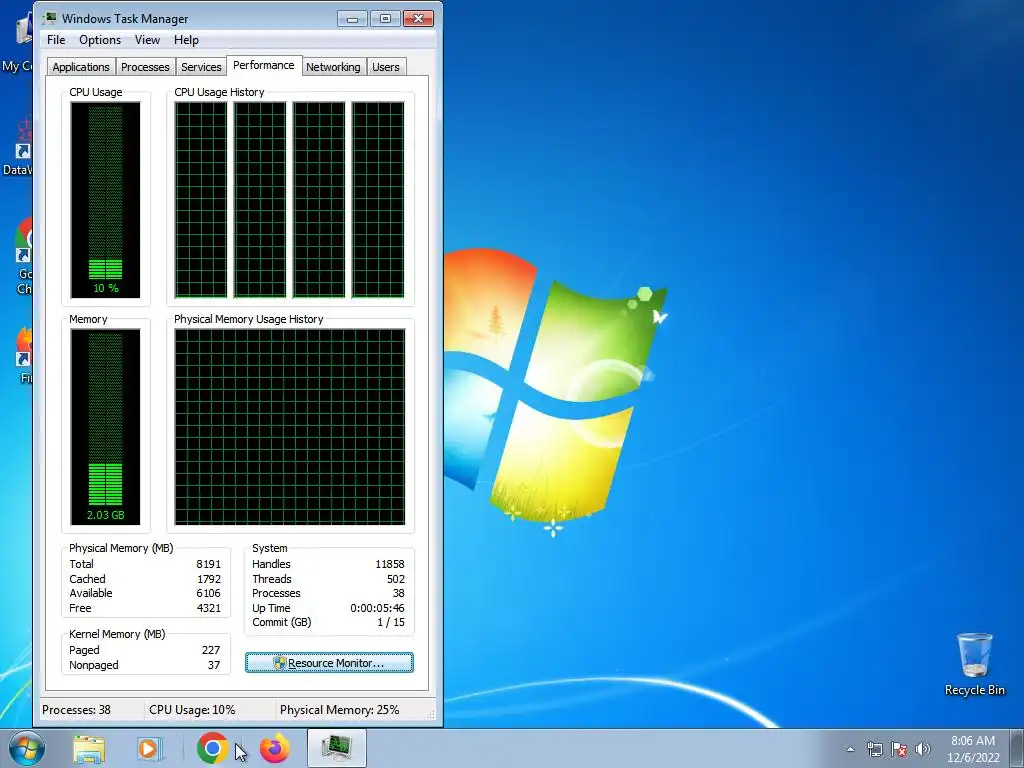This screenshot has height=768, width=1024.
Task: Click the third CPU Usage History graph
Action: coord(319,200)
